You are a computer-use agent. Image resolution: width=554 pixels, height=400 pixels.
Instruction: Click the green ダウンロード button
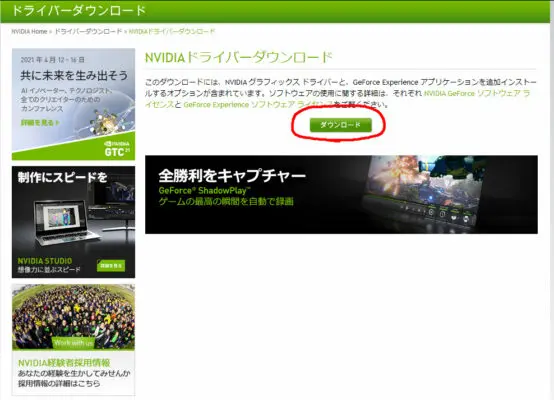point(341,125)
